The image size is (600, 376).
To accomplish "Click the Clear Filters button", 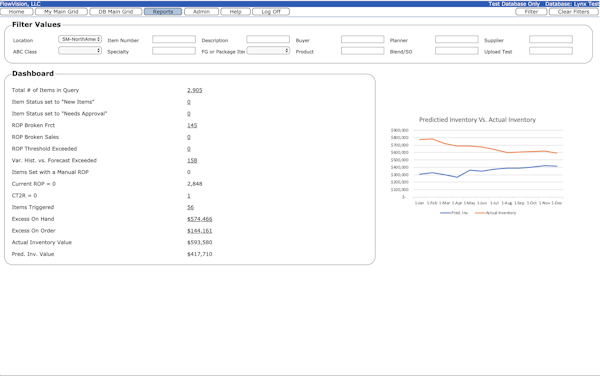I will coord(574,12).
